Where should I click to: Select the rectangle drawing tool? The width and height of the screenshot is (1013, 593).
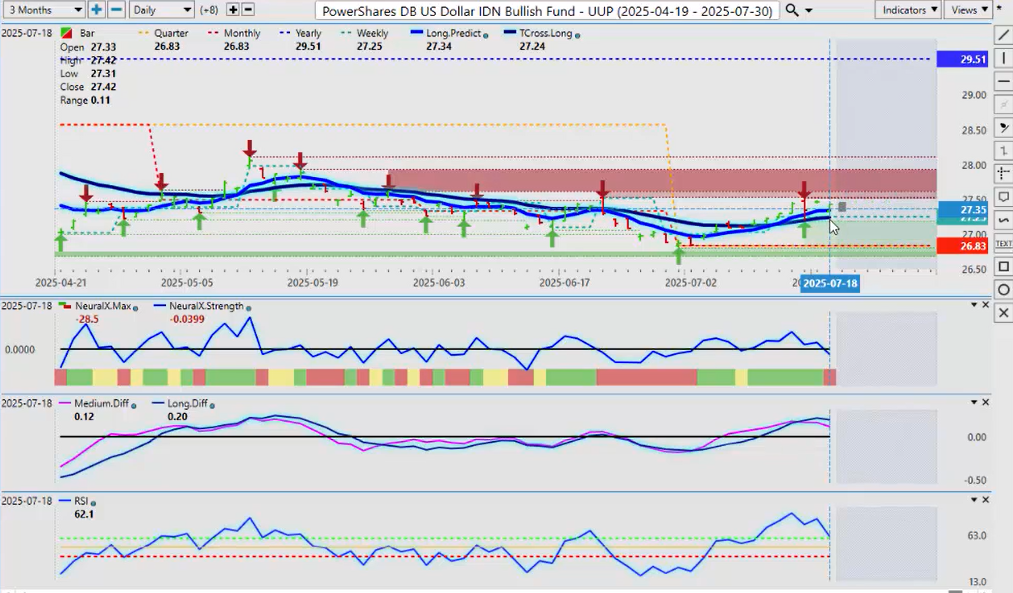(1003, 266)
